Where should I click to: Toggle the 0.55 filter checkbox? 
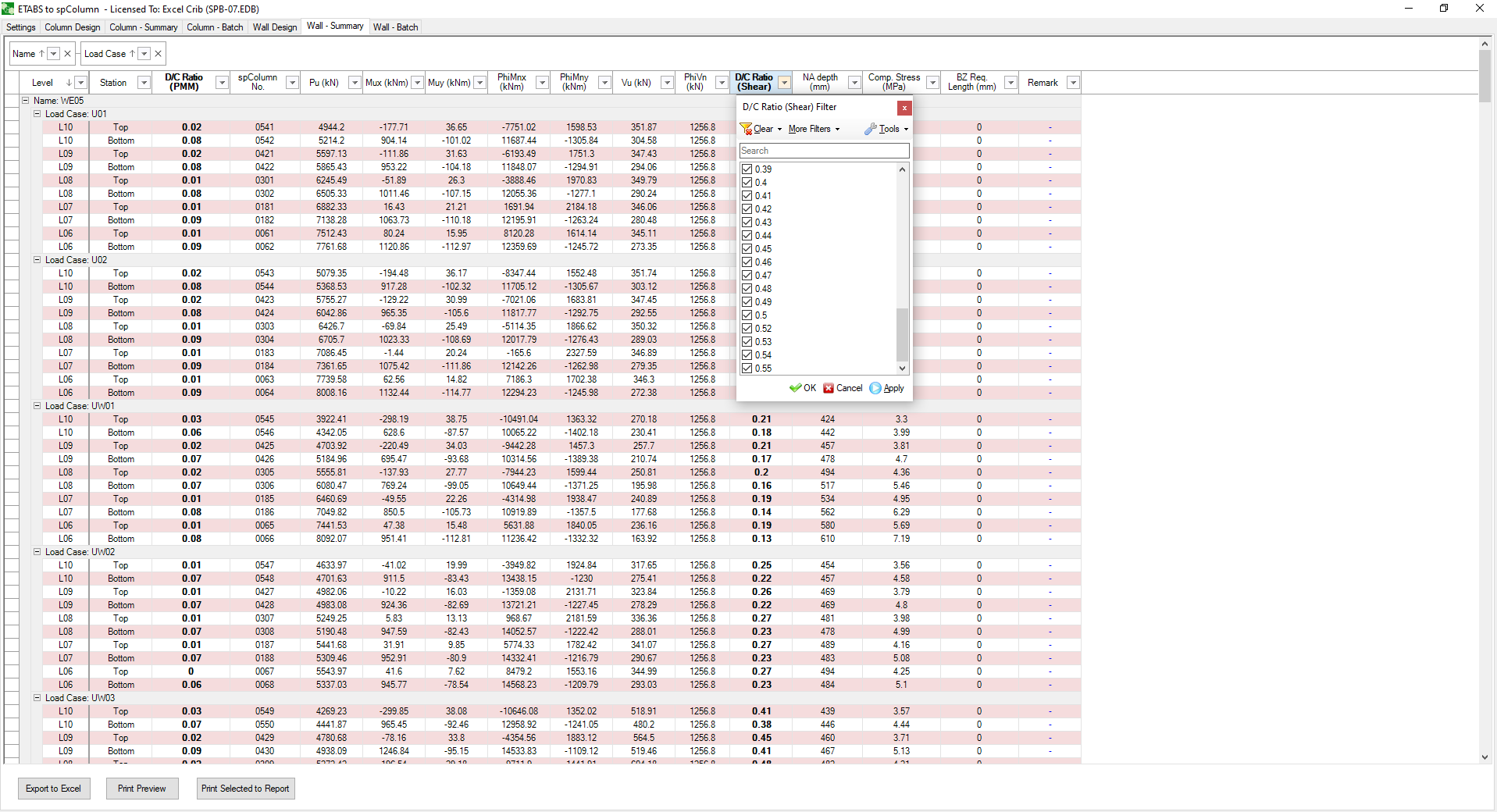click(x=747, y=369)
